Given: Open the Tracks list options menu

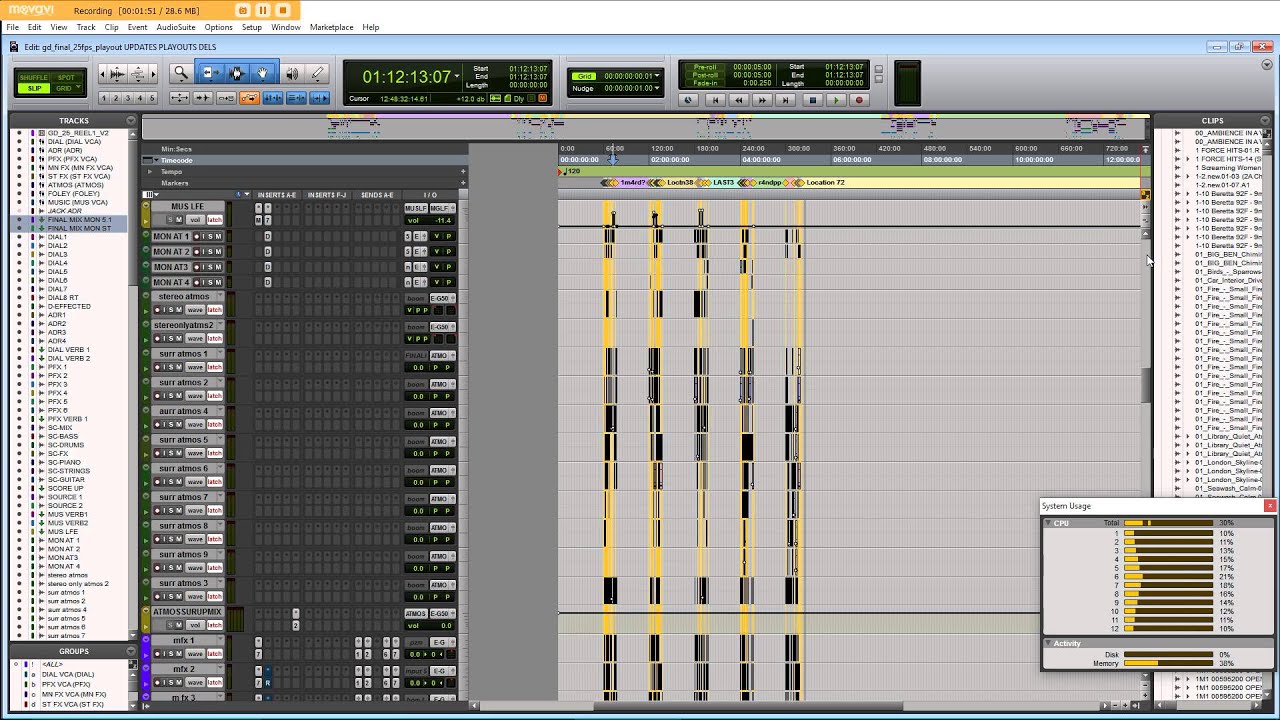Looking at the screenshot, I should 131,121.
